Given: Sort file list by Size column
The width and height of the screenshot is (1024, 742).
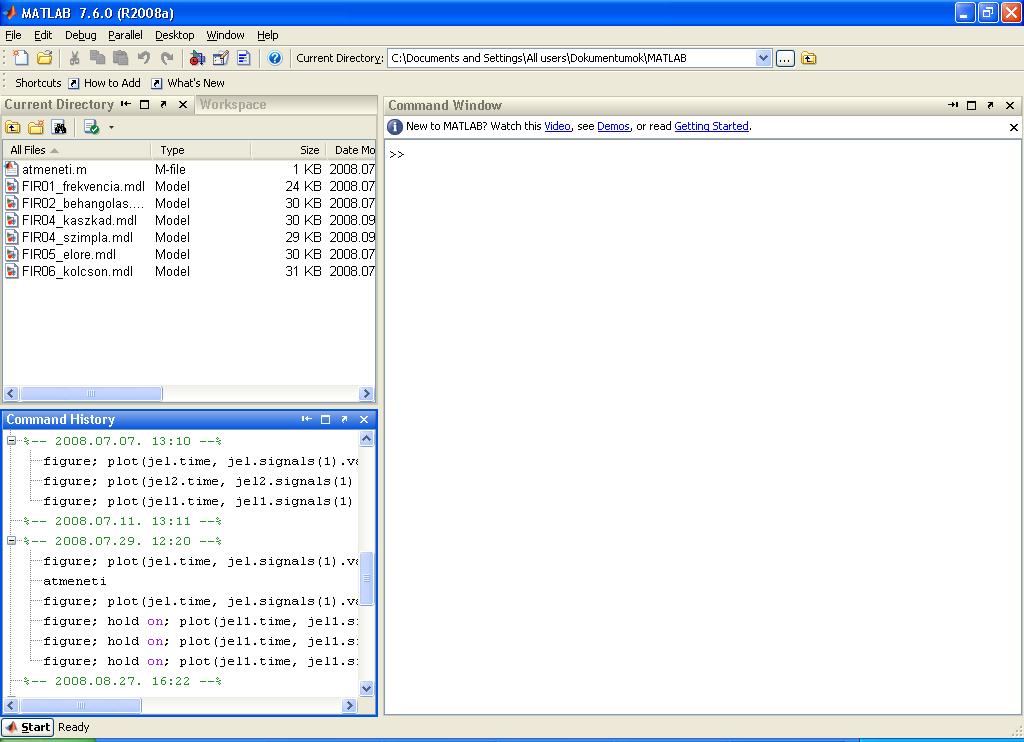Looking at the screenshot, I should (288, 150).
